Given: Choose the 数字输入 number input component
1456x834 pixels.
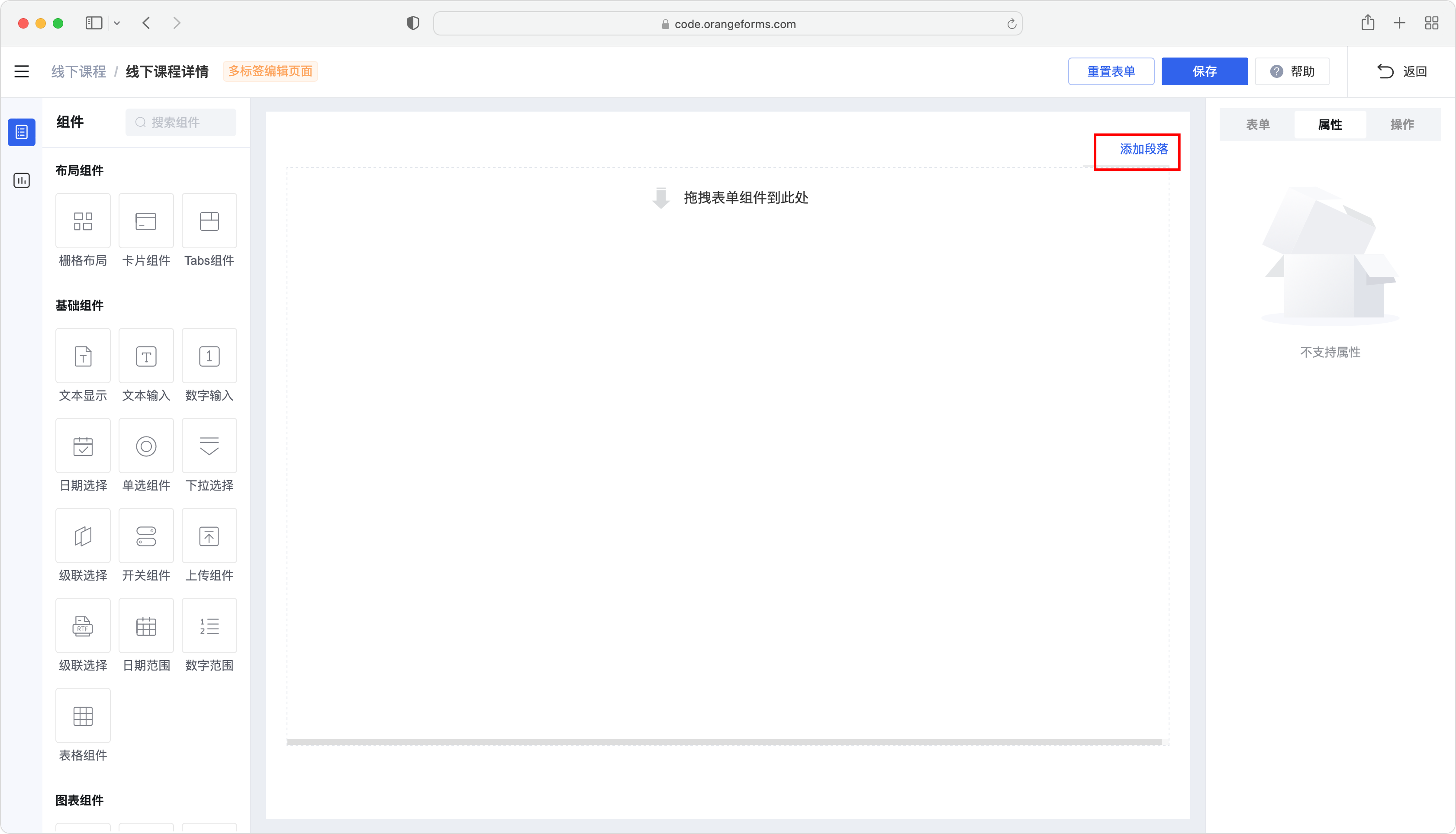Looking at the screenshot, I should [209, 356].
